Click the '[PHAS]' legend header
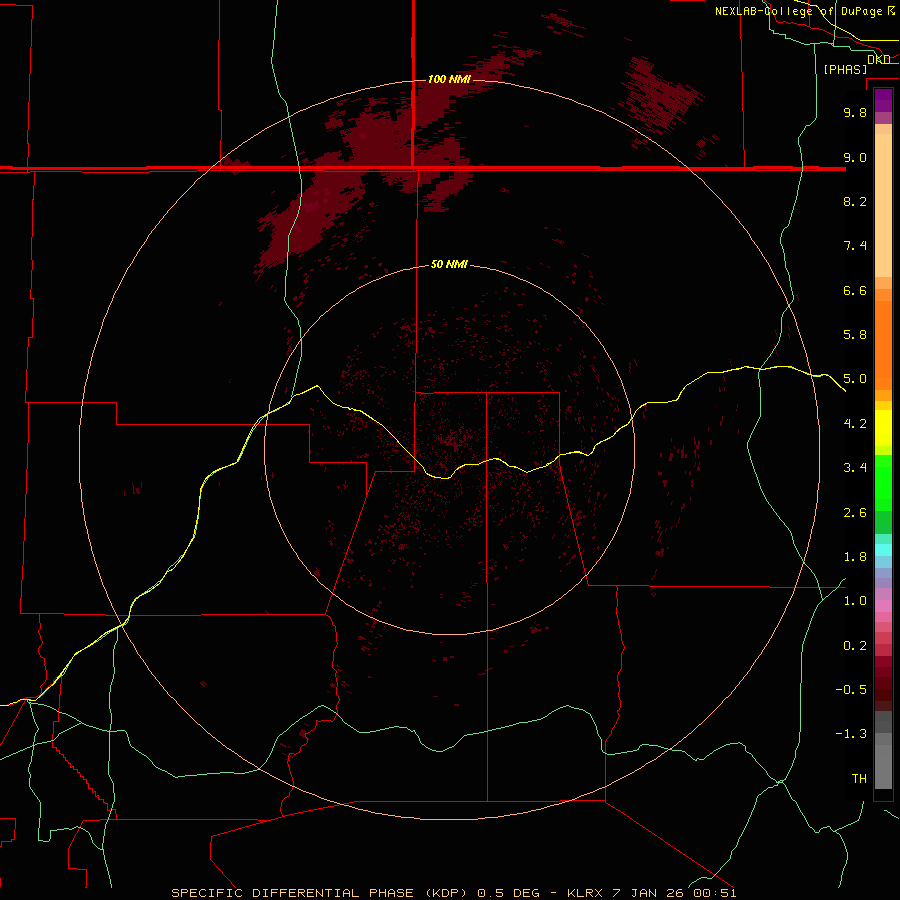 tap(845, 69)
